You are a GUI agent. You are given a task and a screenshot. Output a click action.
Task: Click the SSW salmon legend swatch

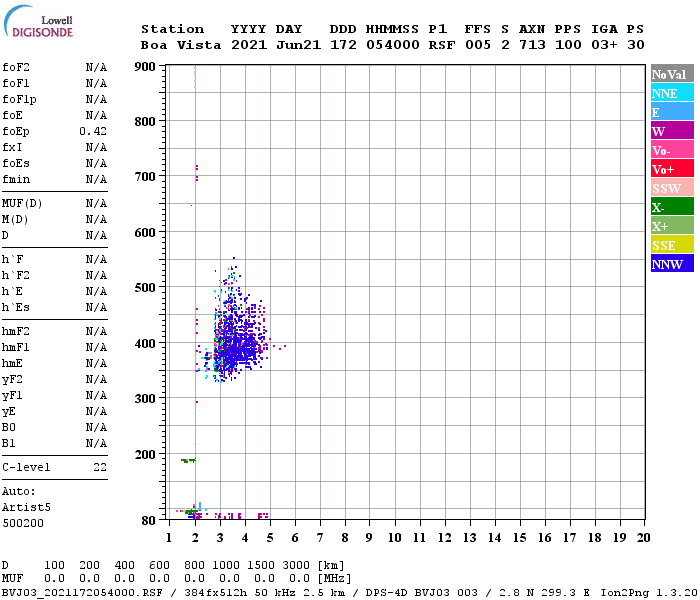point(672,188)
